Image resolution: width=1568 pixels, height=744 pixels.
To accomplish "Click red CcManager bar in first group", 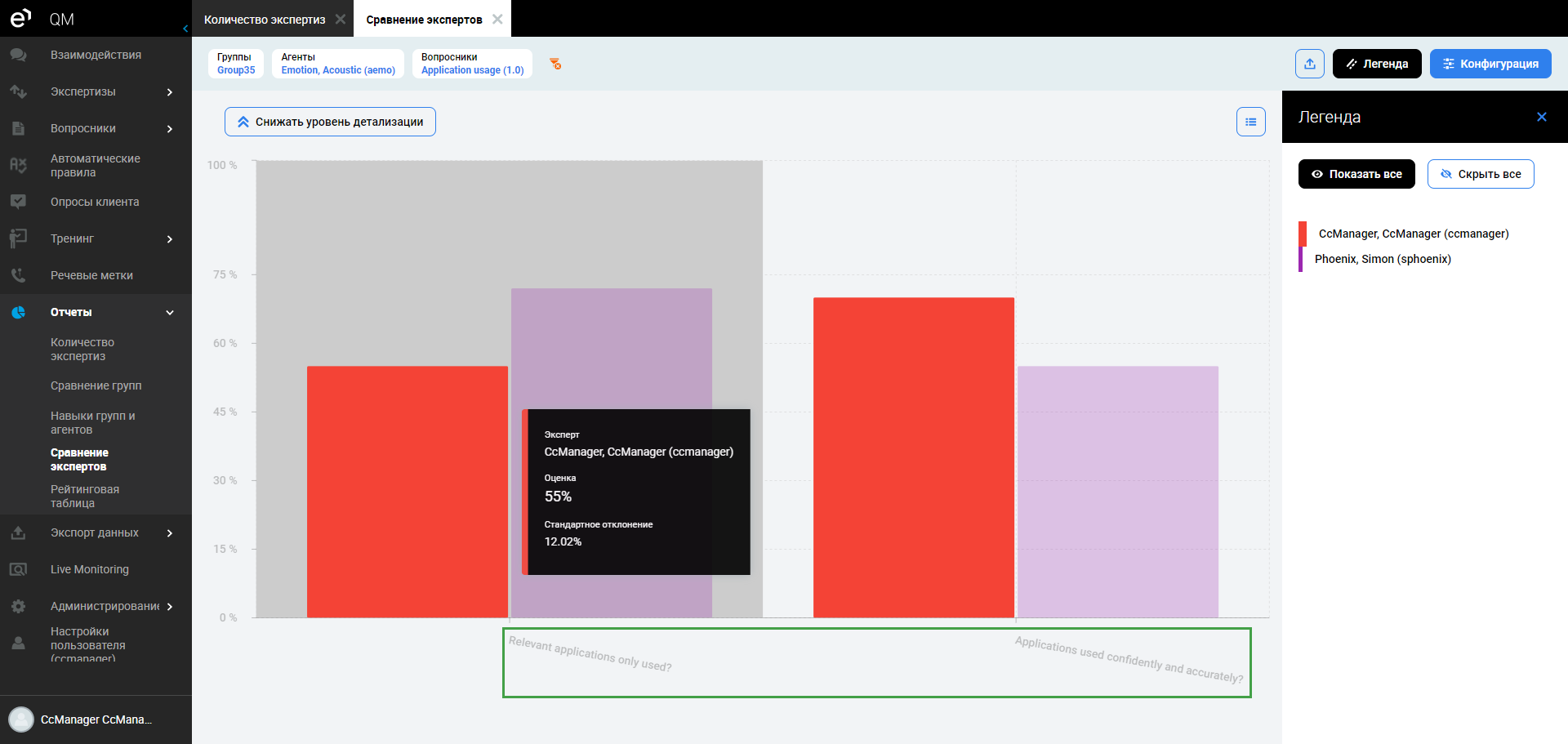I will (408, 492).
